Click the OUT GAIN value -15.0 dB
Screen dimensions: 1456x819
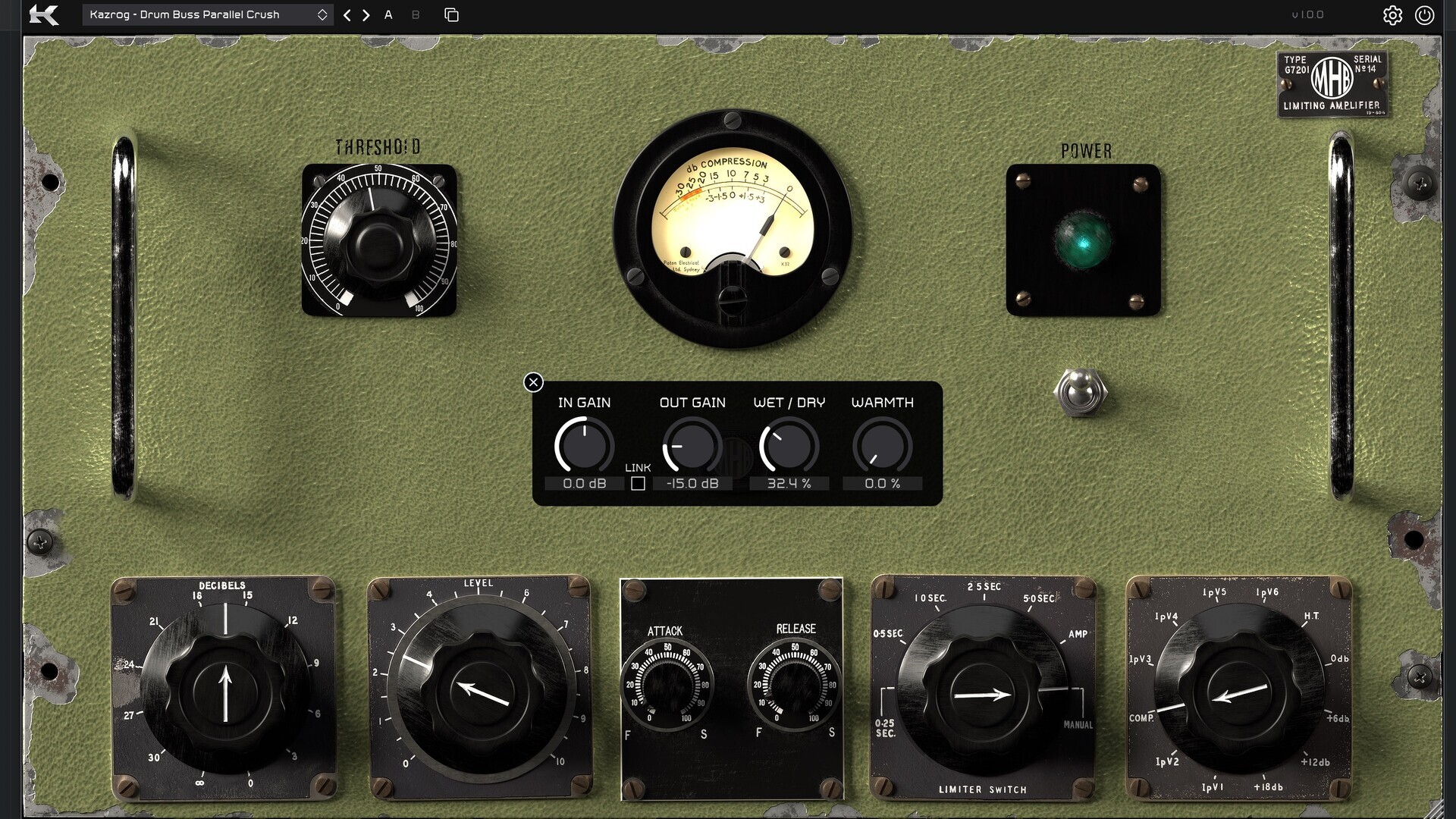coord(692,484)
